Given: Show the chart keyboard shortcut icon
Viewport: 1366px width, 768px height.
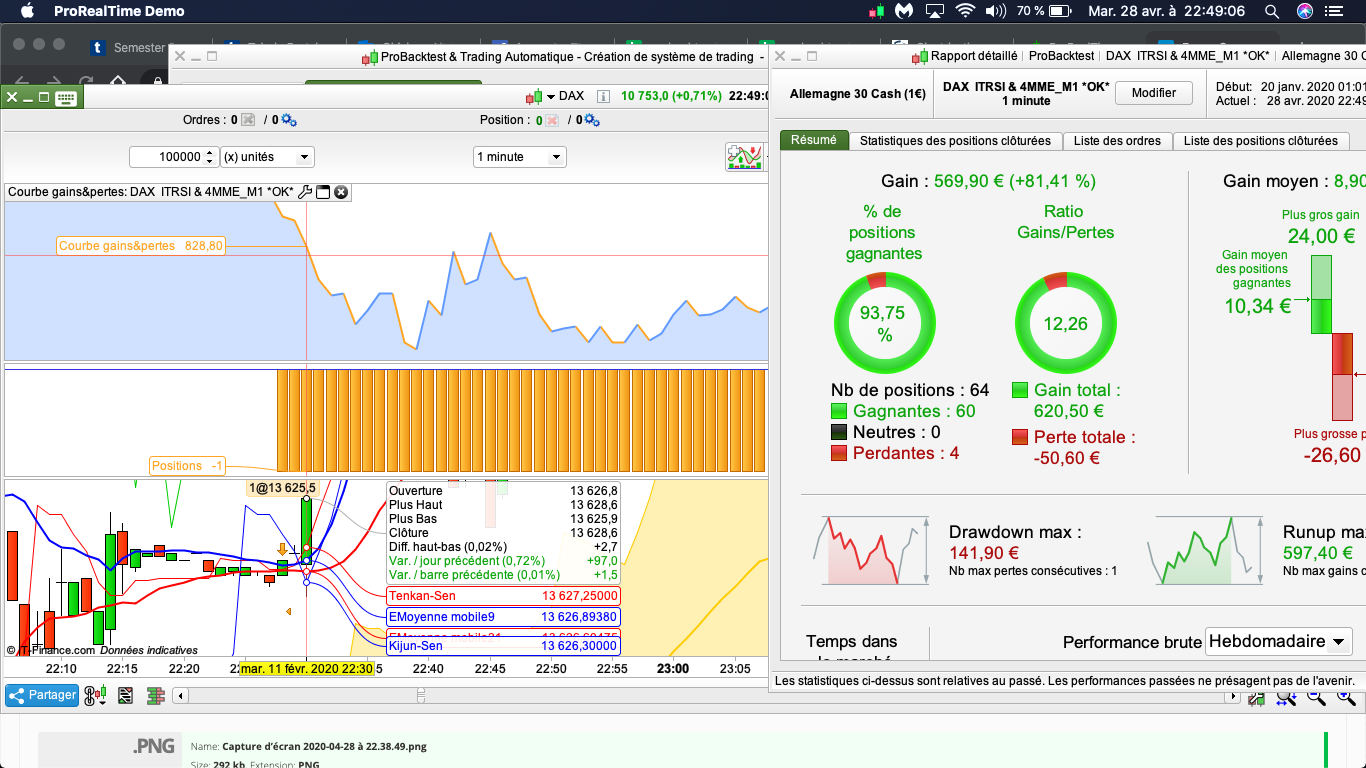Looking at the screenshot, I should [66, 97].
